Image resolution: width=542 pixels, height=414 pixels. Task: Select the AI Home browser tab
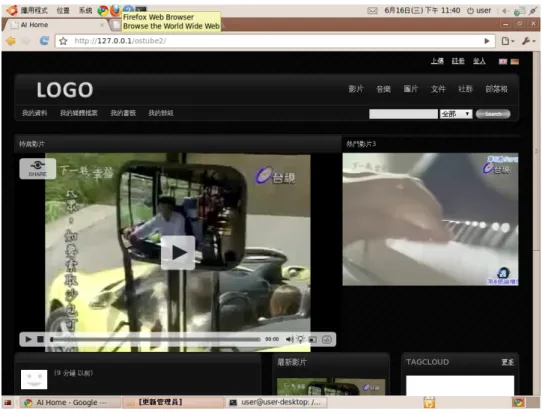pos(55,25)
